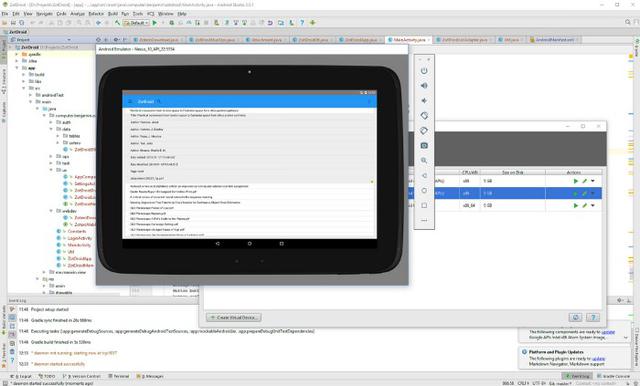Viewport: 640px width, 386px height.
Task: Expand the androidTest folder in the project tree
Action: [x=31, y=95]
